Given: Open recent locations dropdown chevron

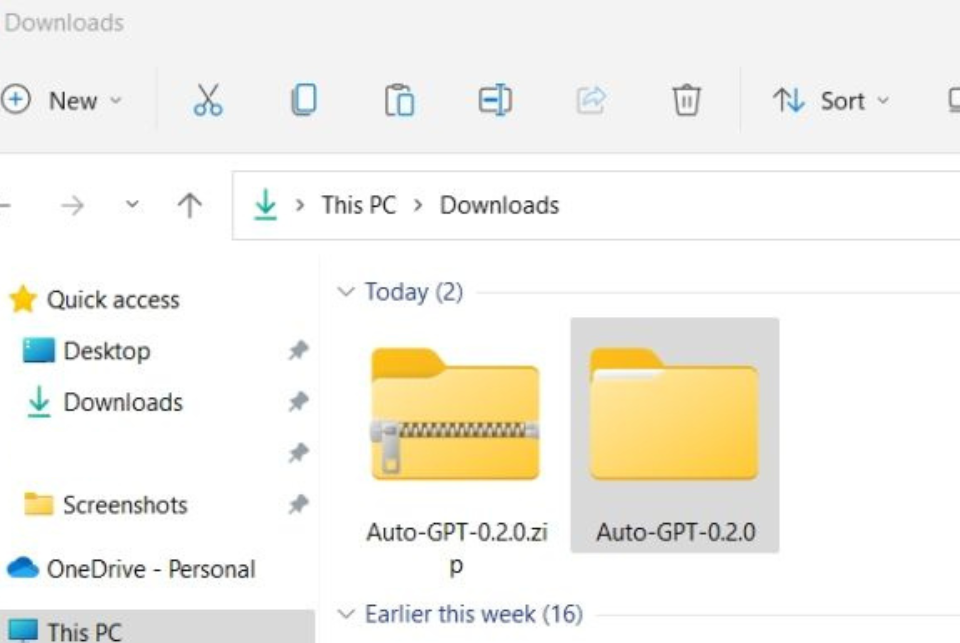Looking at the screenshot, I should [131, 205].
